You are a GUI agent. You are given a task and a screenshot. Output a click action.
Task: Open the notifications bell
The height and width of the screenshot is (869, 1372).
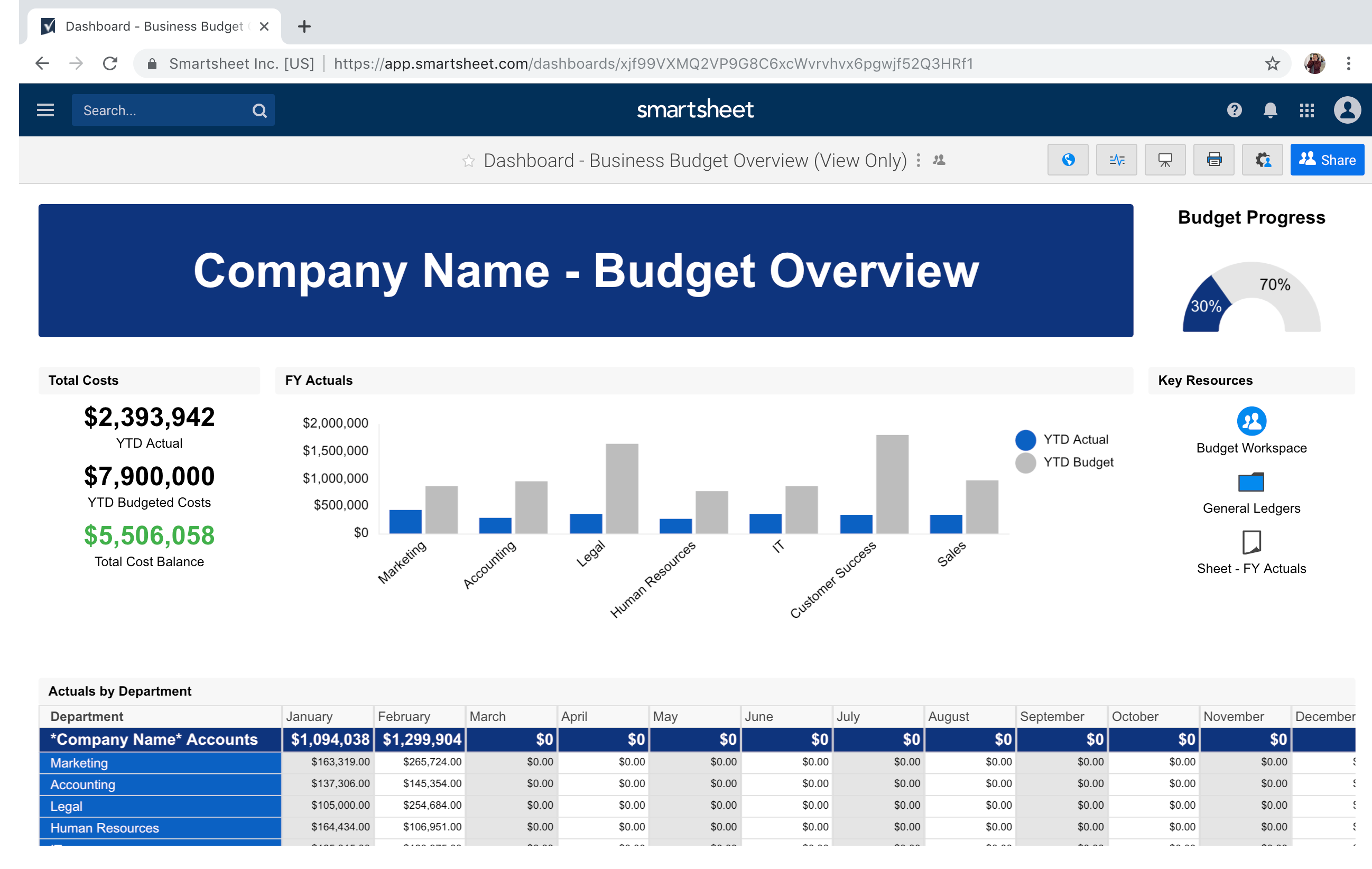1270,110
